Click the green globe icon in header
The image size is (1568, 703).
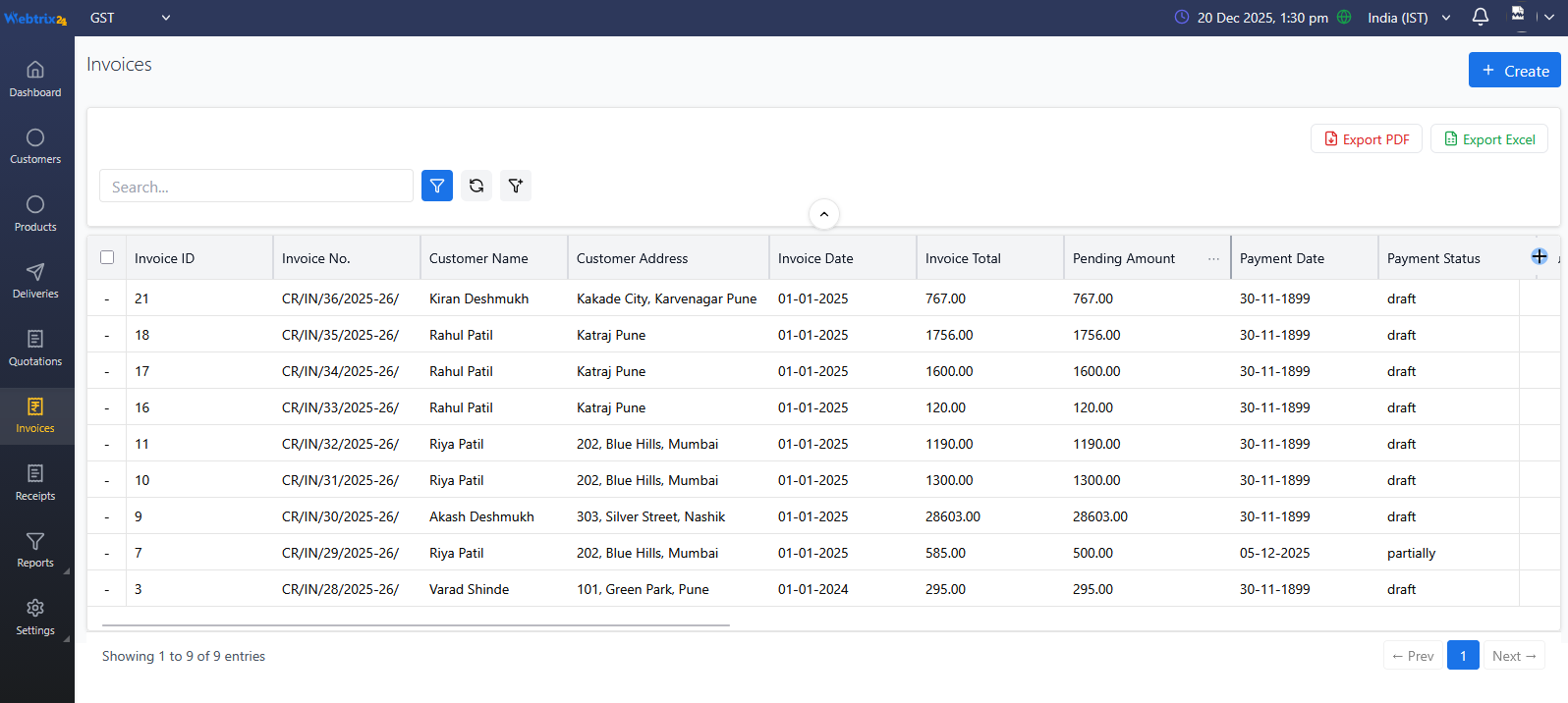(1344, 17)
